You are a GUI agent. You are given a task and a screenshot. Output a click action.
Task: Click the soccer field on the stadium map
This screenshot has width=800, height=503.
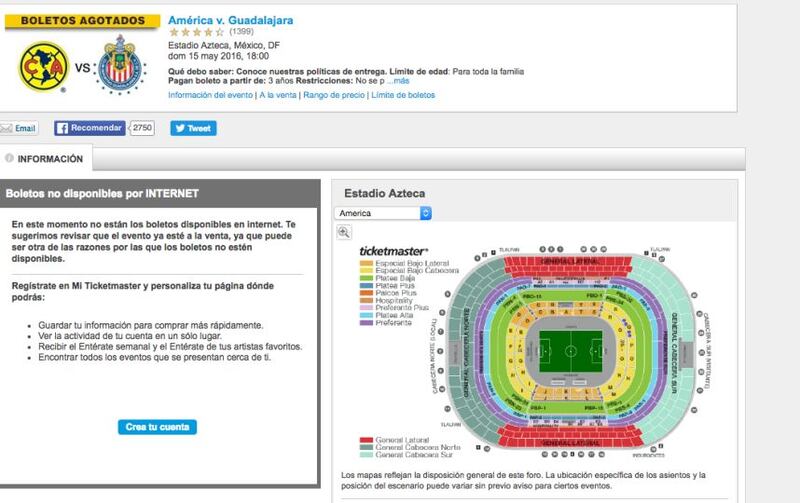(x=570, y=351)
